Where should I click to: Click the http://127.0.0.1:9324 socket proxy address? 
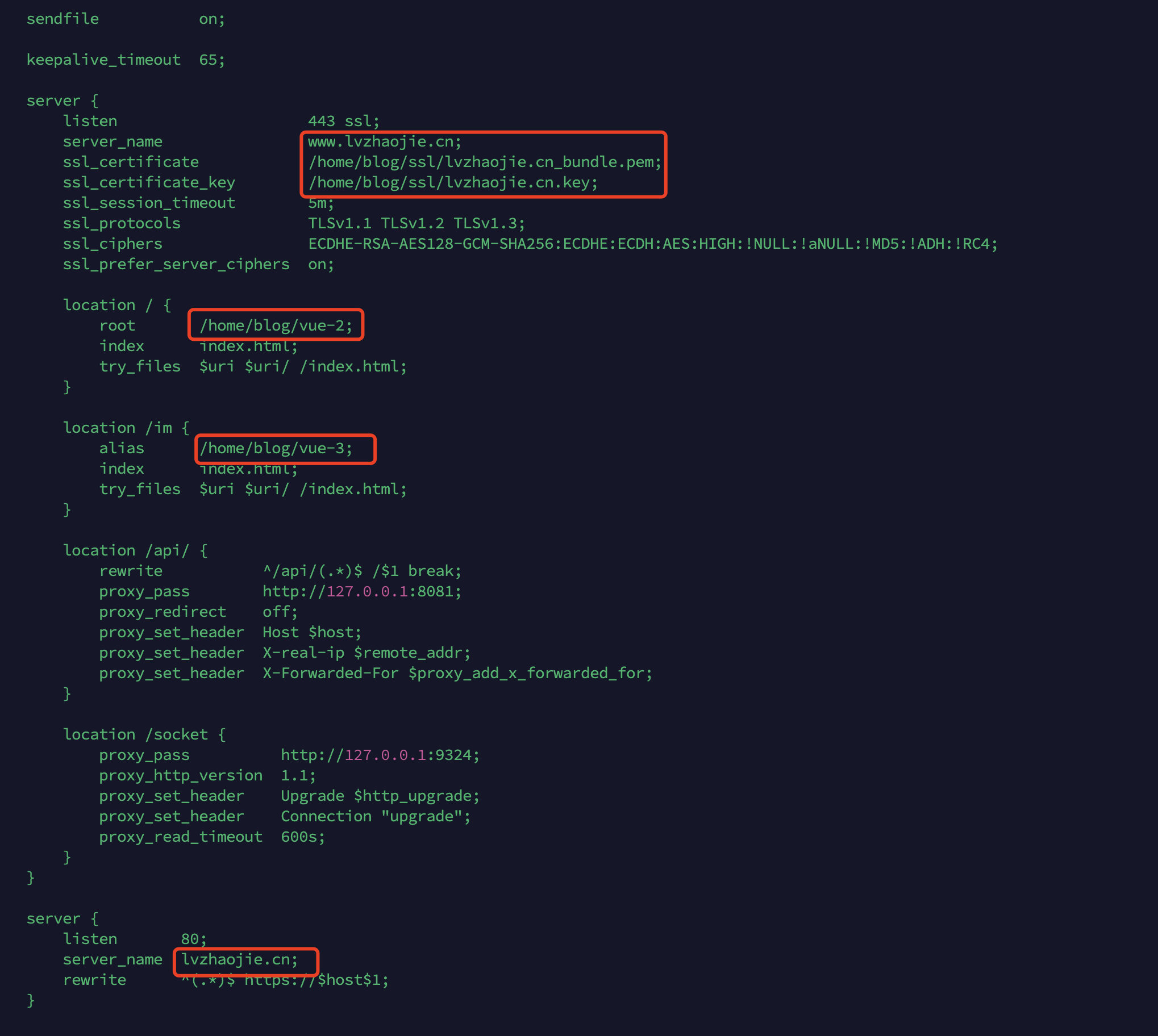380,755
